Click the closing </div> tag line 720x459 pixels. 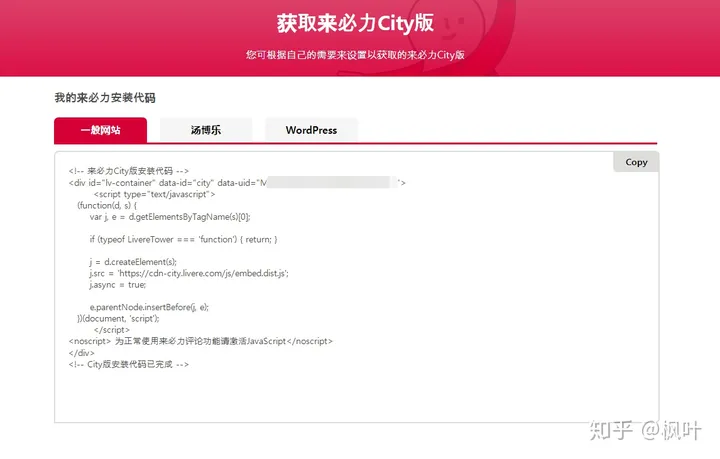tap(81, 353)
